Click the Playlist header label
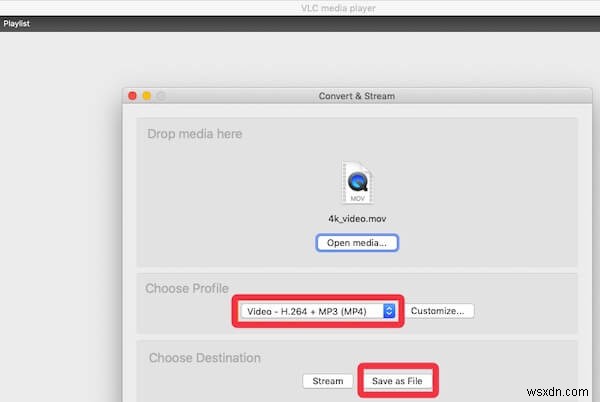This screenshot has width=600, height=402. (16, 23)
